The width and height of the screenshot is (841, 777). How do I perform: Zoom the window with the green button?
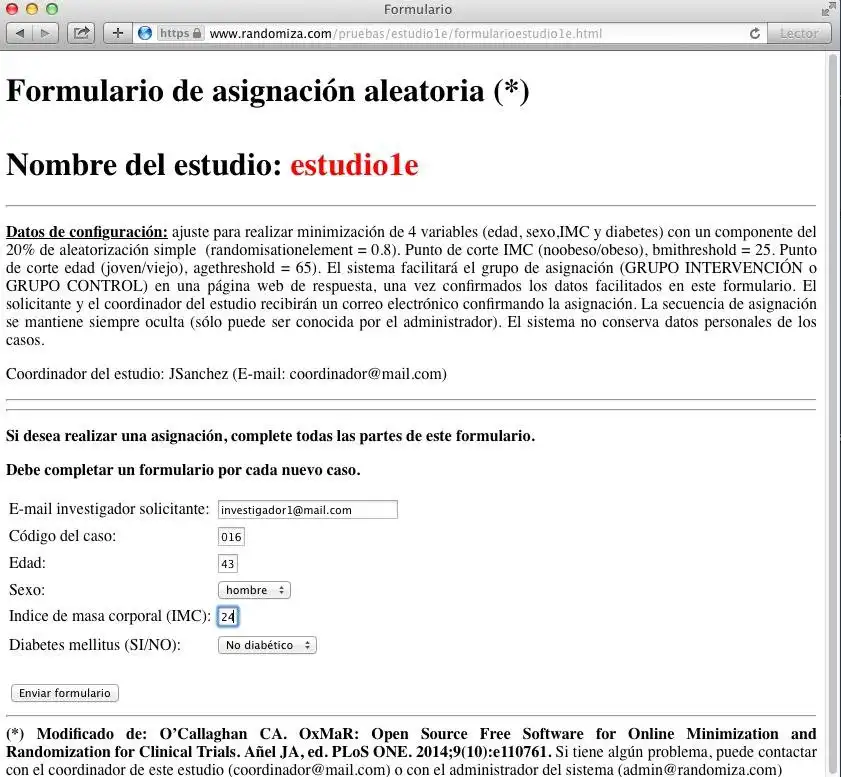pos(51,9)
